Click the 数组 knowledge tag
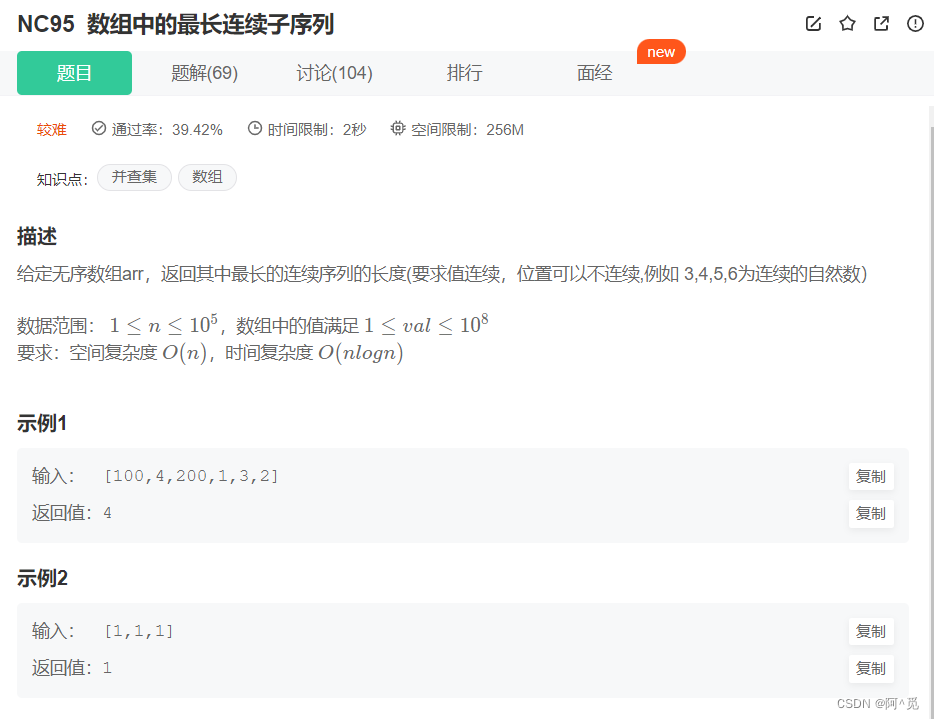This screenshot has height=719, width=934. pos(207,177)
